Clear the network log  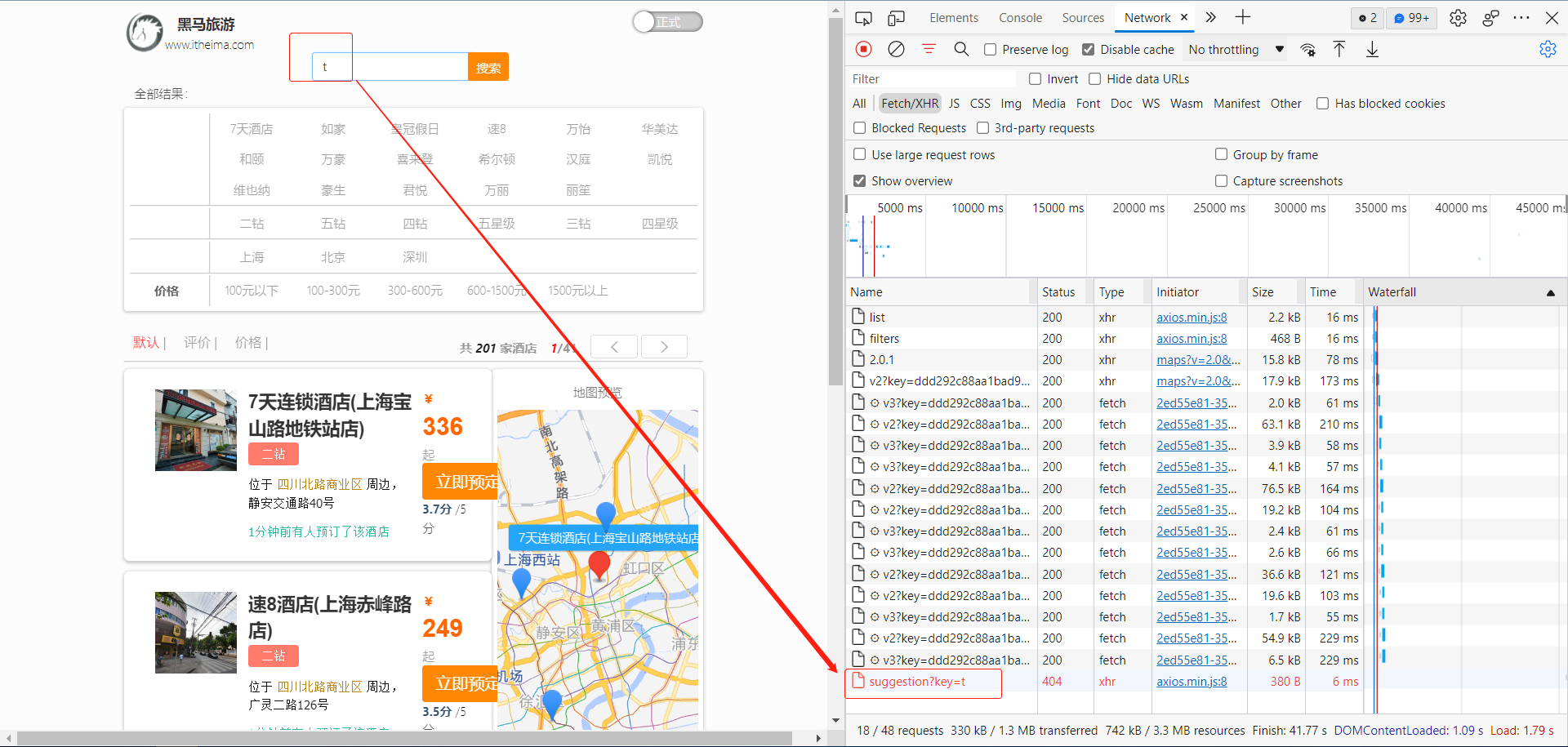click(896, 49)
